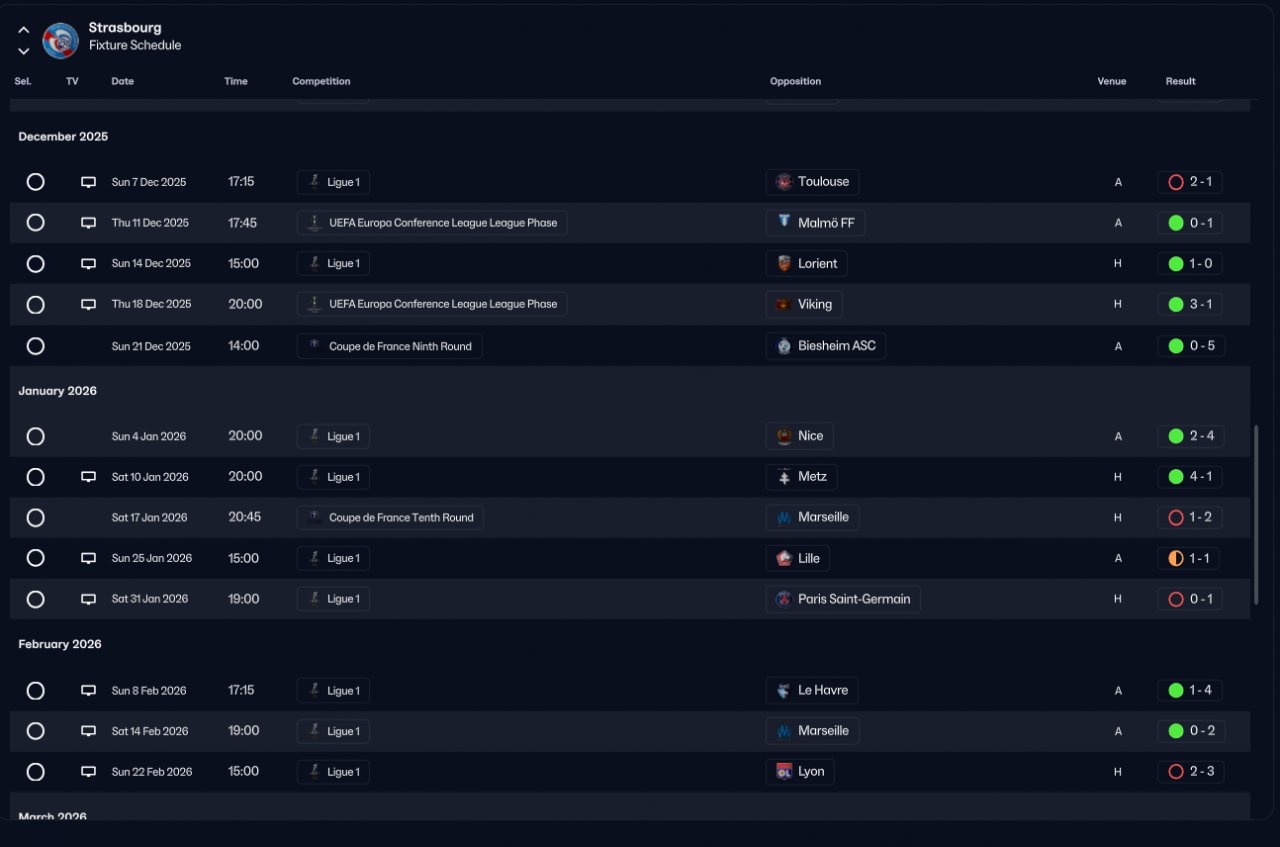Screen dimensions: 1280x847
Task: Open the Malmö FF club link
Action: point(815,223)
